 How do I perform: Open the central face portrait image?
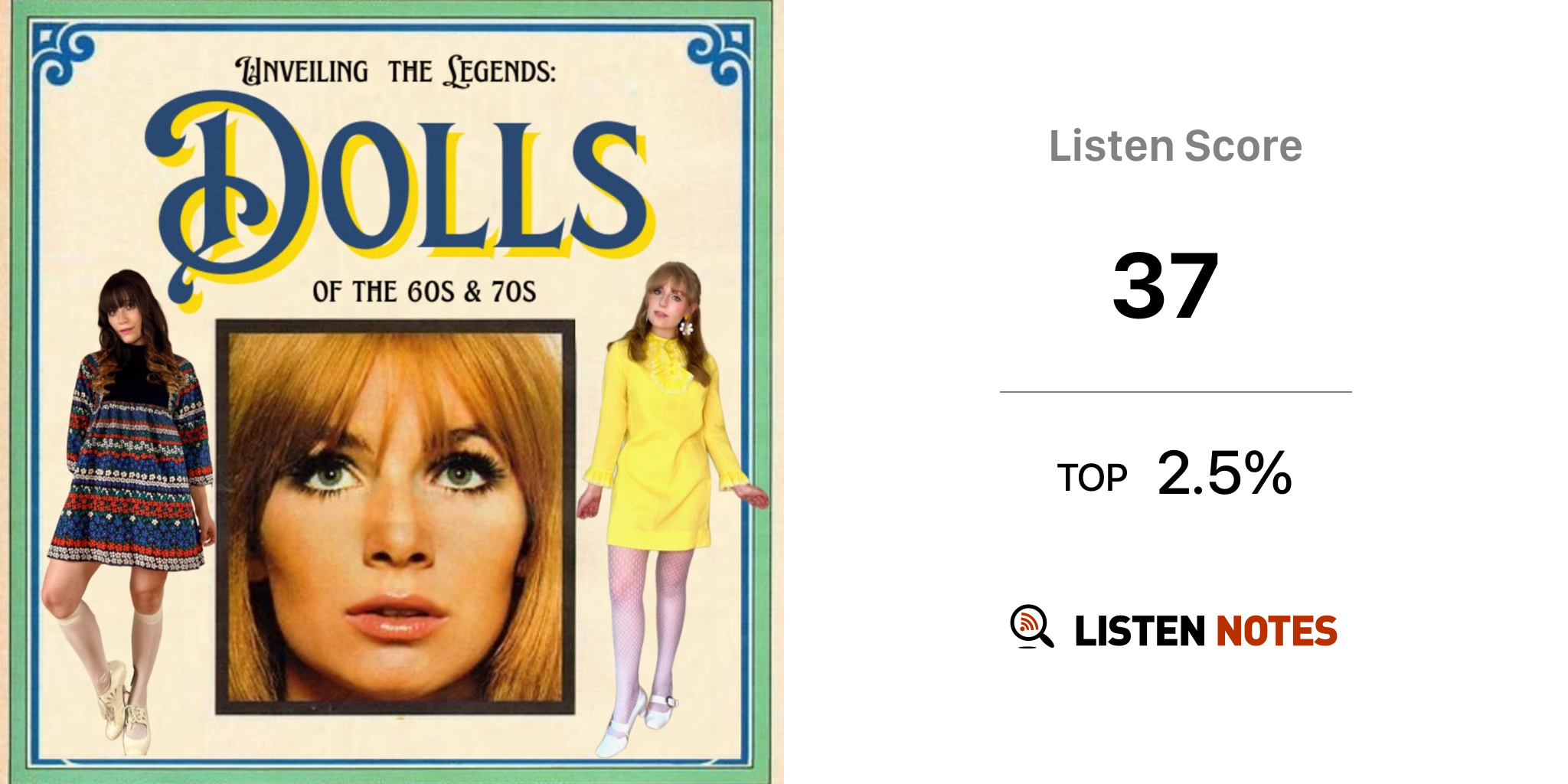coord(395,517)
